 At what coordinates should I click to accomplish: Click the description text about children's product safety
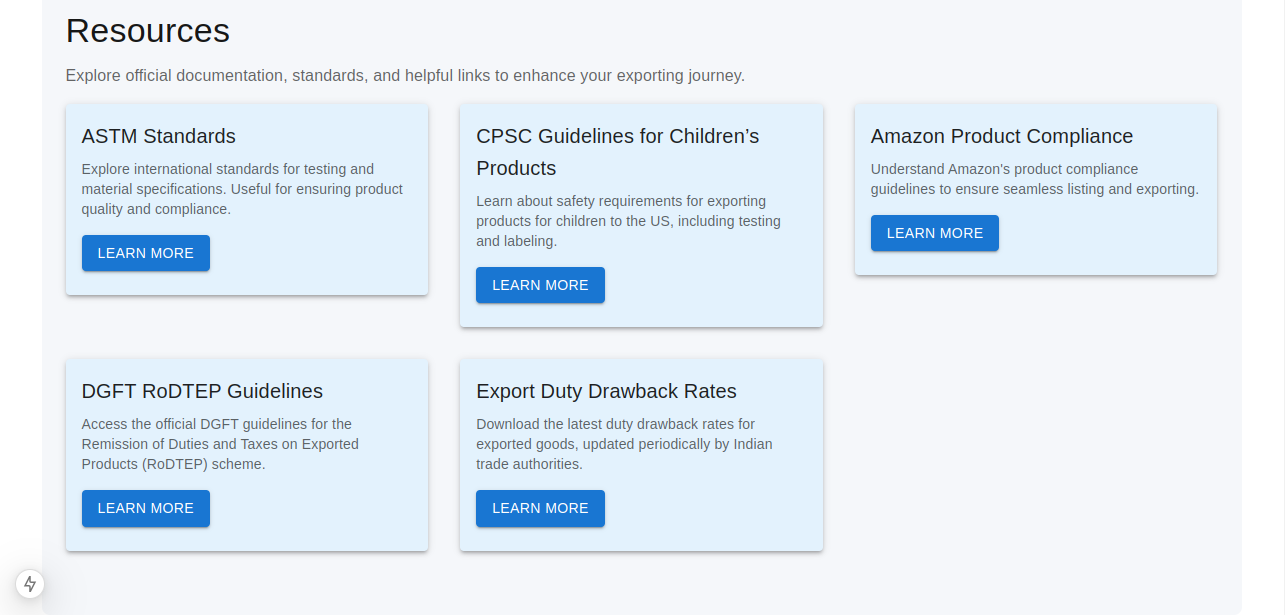628,220
